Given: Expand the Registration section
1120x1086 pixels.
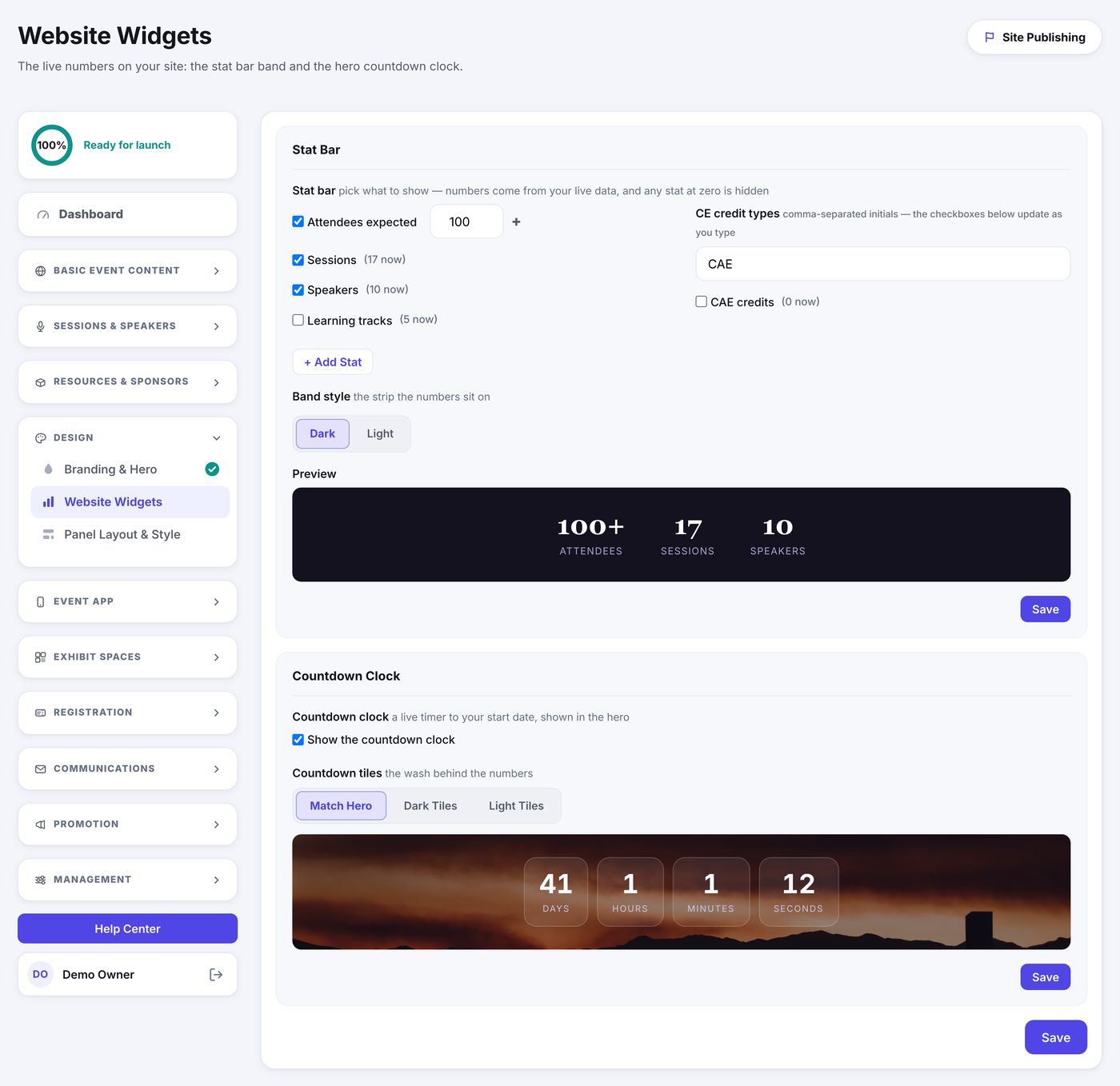Looking at the screenshot, I should point(127,713).
